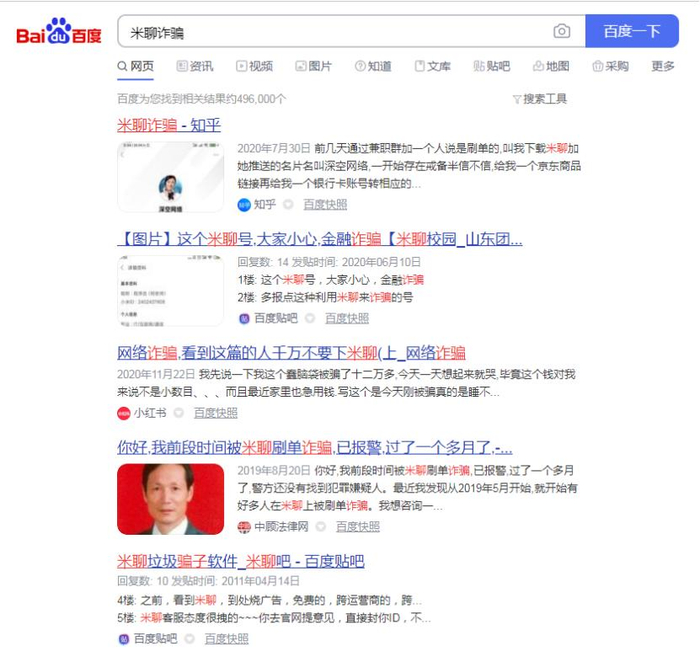Viewport: 700px width, 662px height.
Task: Click the 小红书 source icon
Action: 123,413
